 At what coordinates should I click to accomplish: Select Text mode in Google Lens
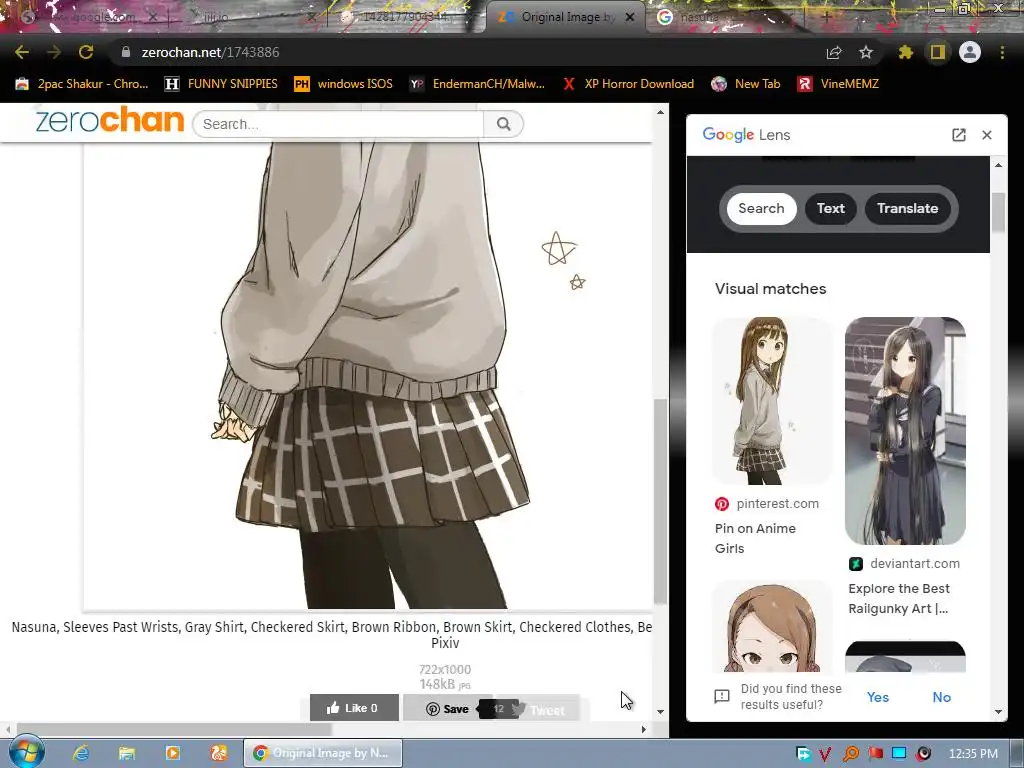point(831,208)
